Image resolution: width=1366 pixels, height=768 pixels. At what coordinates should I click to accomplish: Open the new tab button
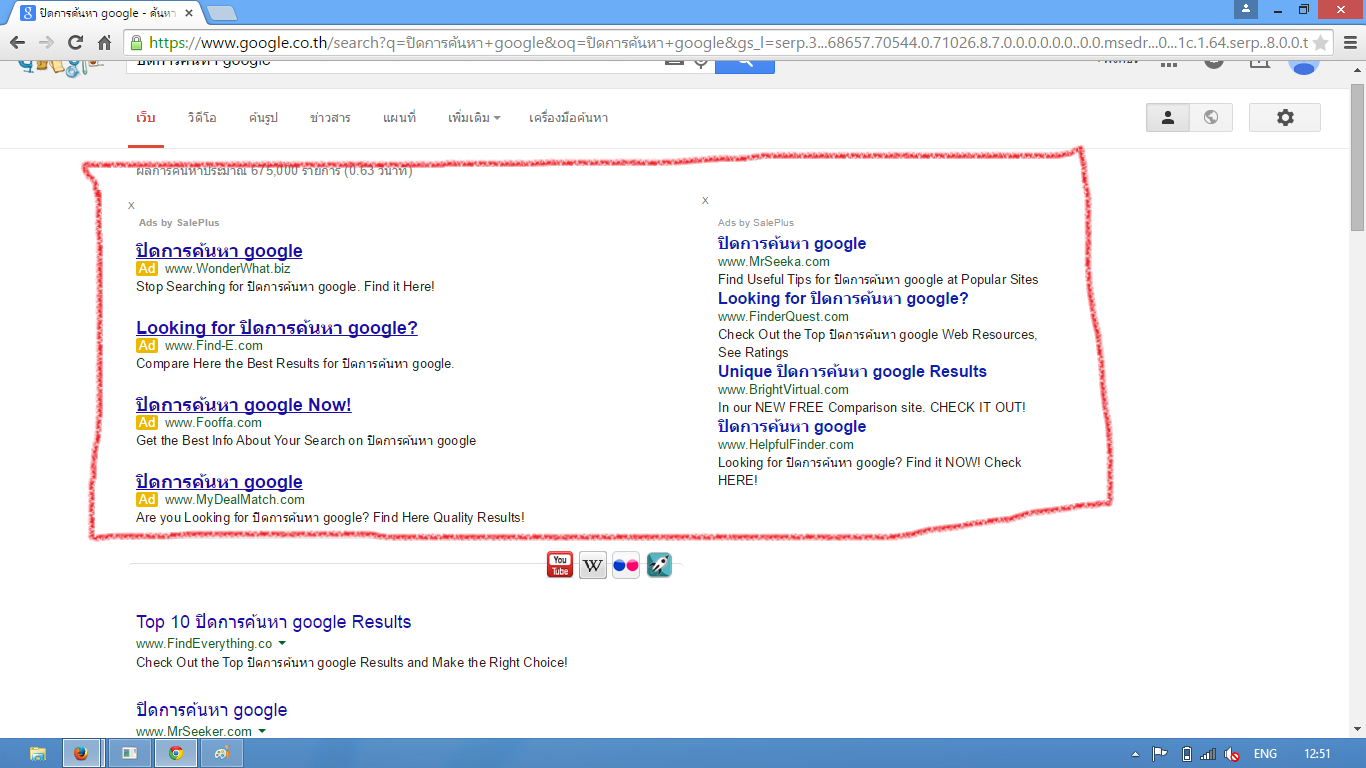(221, 13)
